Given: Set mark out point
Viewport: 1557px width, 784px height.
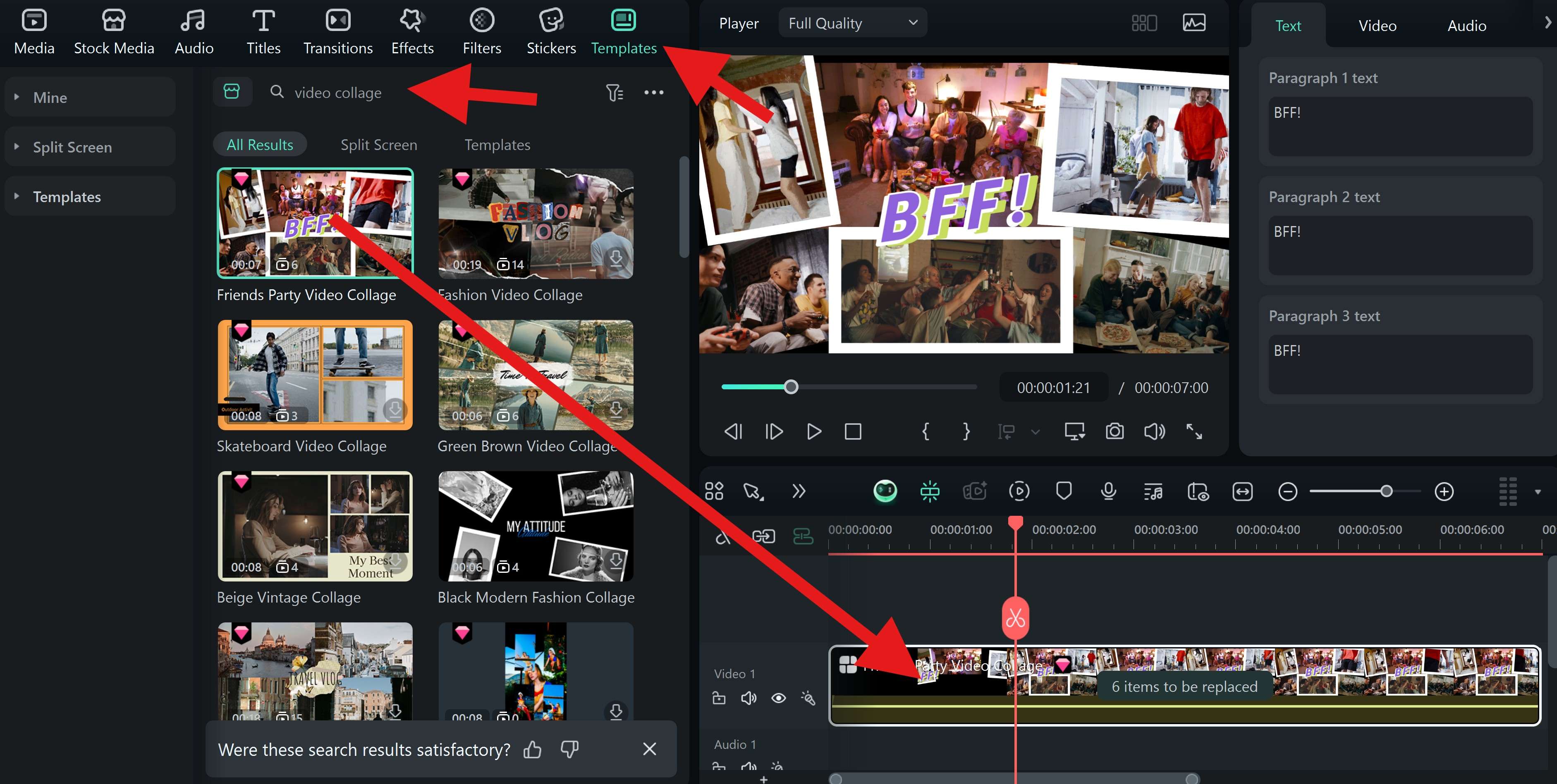Looking at the screenshot, I should [x=966, y=431].
